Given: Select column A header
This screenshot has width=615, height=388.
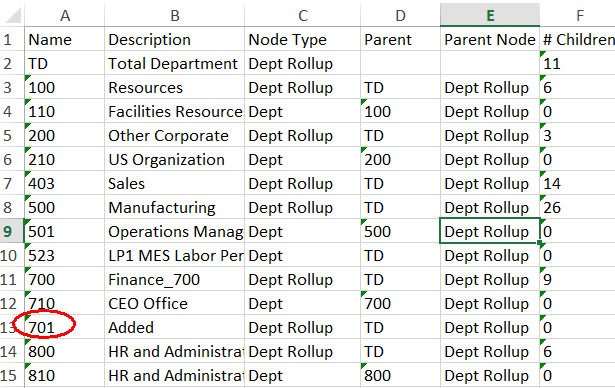Looking at the screenshot, I should (65, 15).
